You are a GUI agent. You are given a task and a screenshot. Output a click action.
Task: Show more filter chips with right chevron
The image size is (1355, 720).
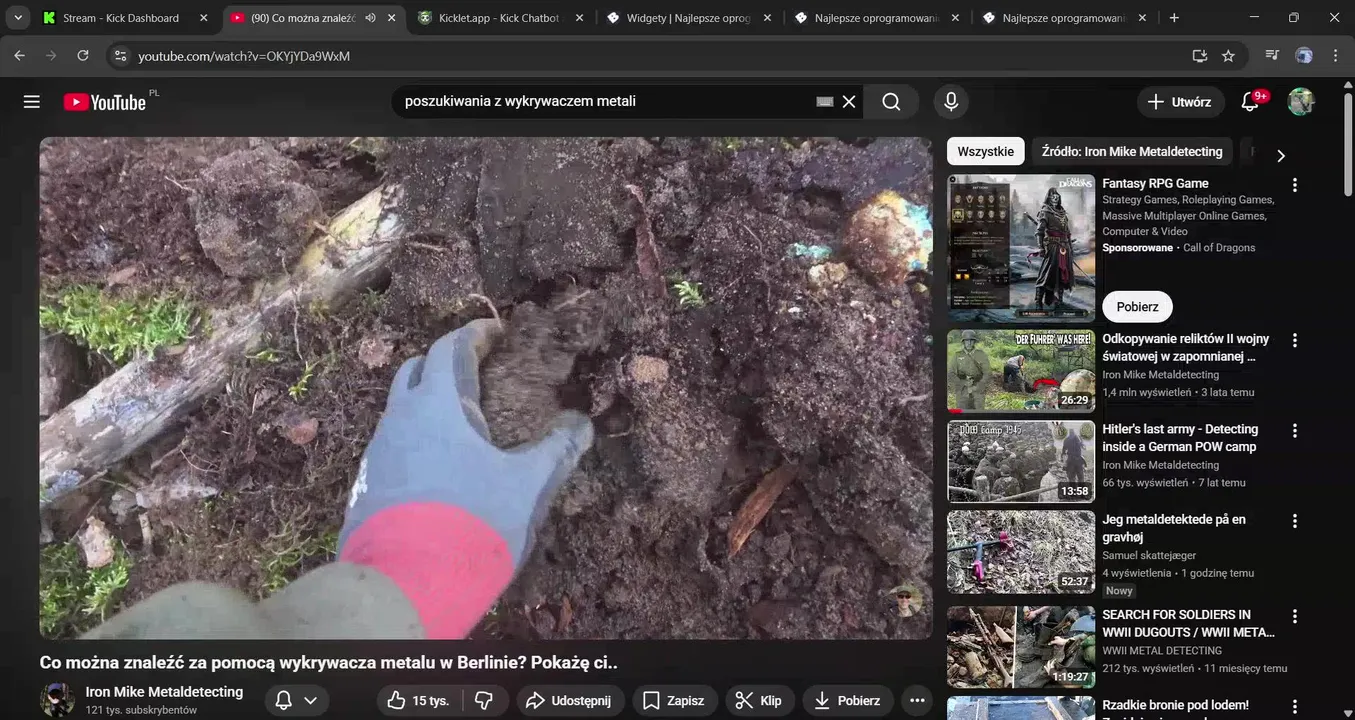[1281, 155]
